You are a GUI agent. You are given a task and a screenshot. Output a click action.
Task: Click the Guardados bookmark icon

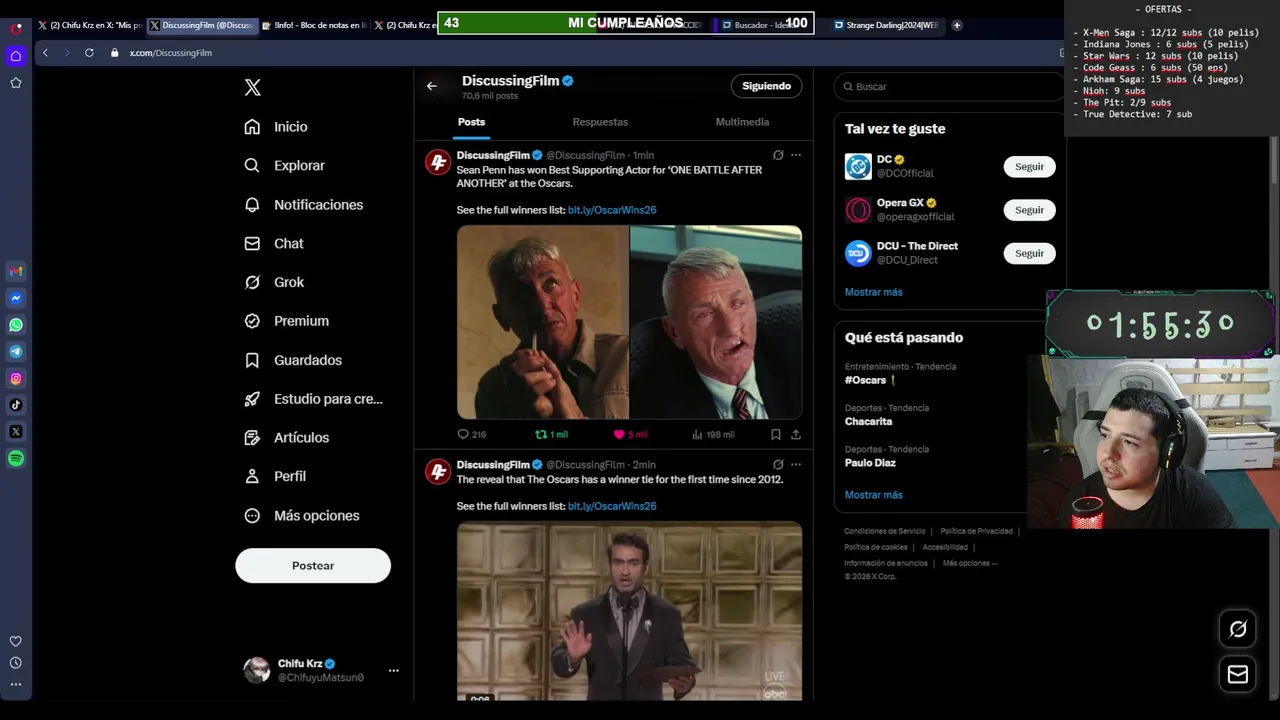pyautogui.click(x=252, y=360)
